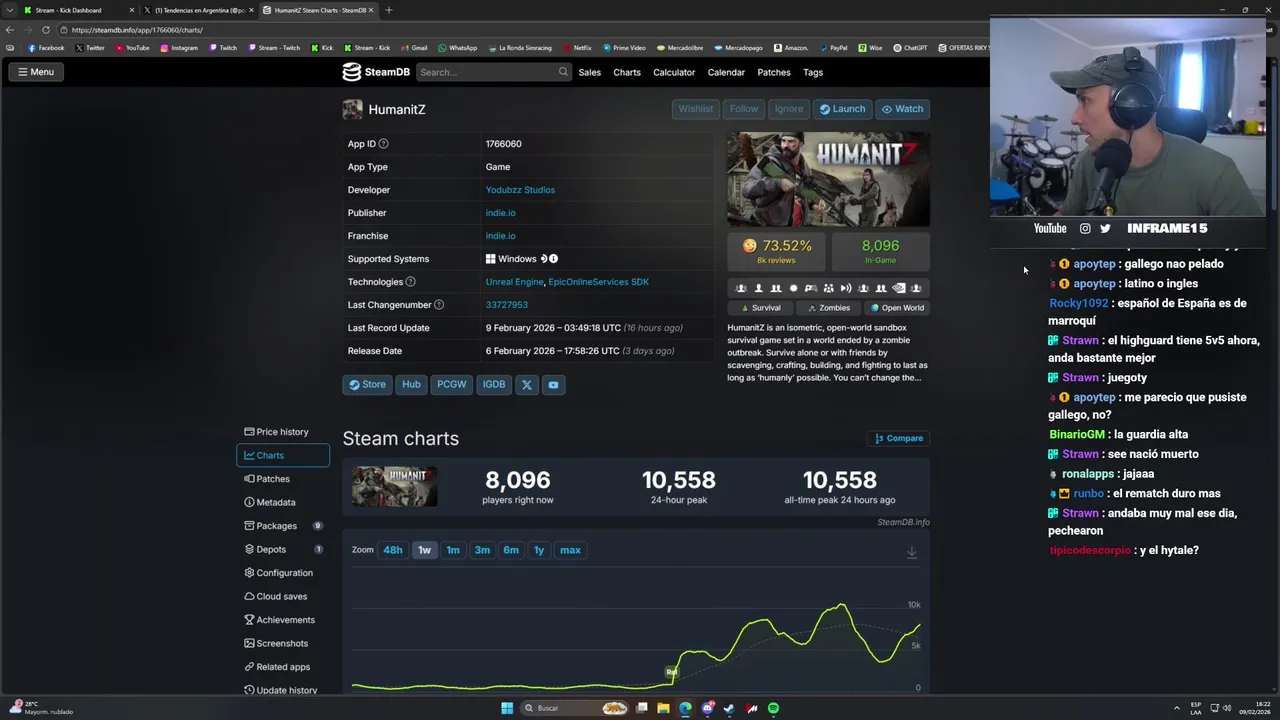Click the Ignore button
This screenshot has width=1280, height=720.
click(789, 109)
